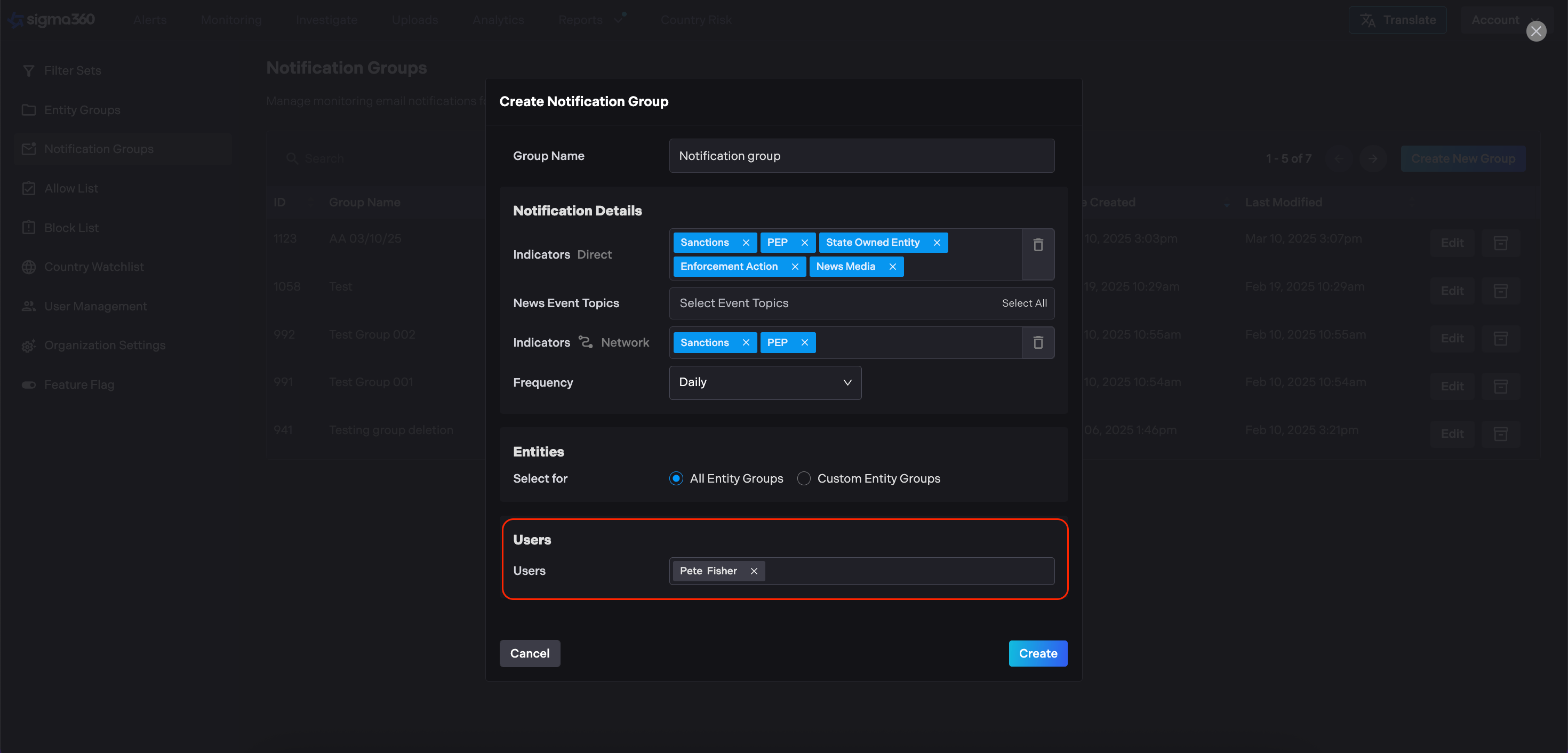Open Notification Groups in sidebar
Screen dimensions: 1568x753
tap(99, 149)
